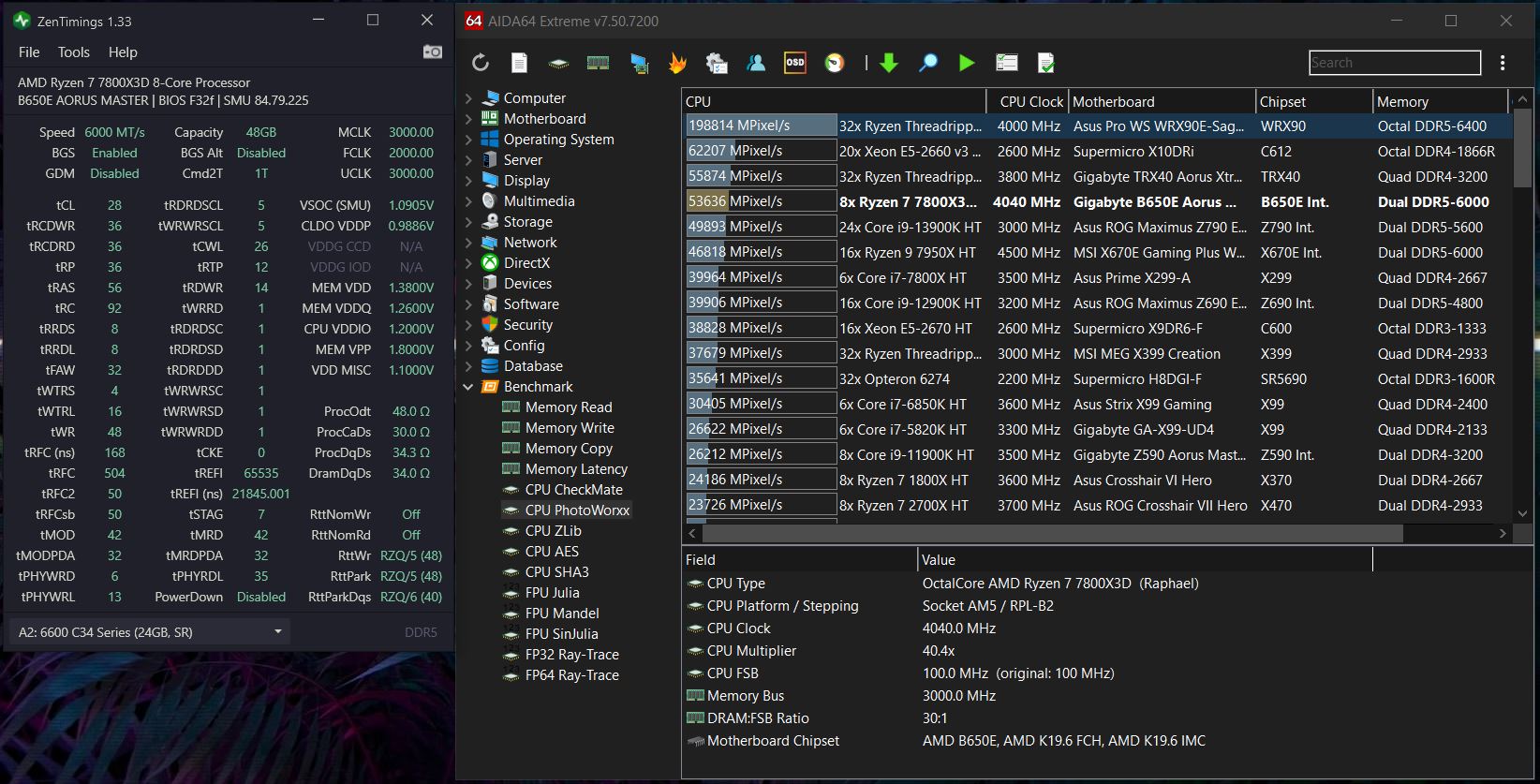This screenshot has height=784, width=1540.
Task: Collapse the Benchmark tree node
Action: coord(469,387)
